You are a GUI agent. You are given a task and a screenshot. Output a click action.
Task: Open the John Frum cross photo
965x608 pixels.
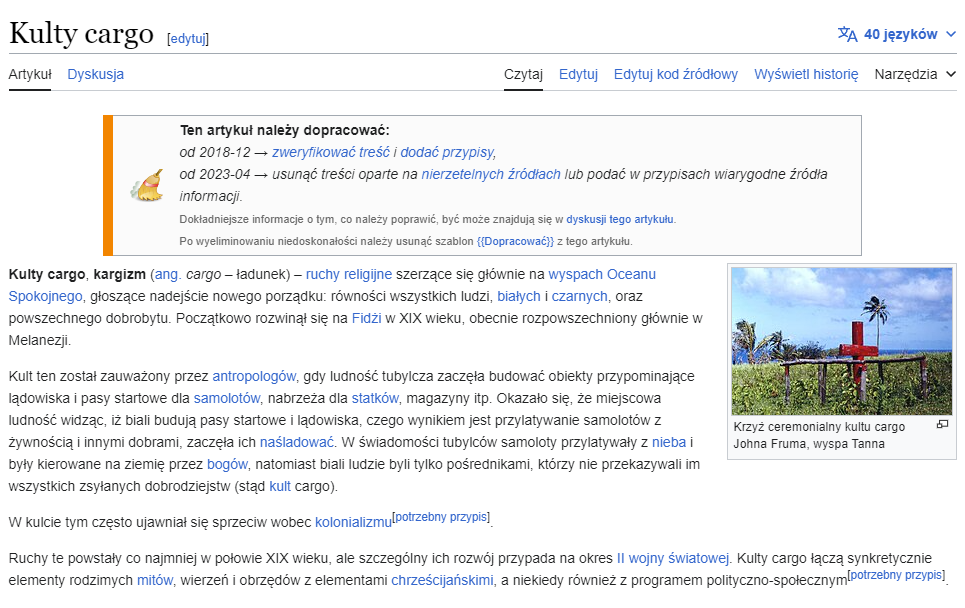click(x=841, y=341)
